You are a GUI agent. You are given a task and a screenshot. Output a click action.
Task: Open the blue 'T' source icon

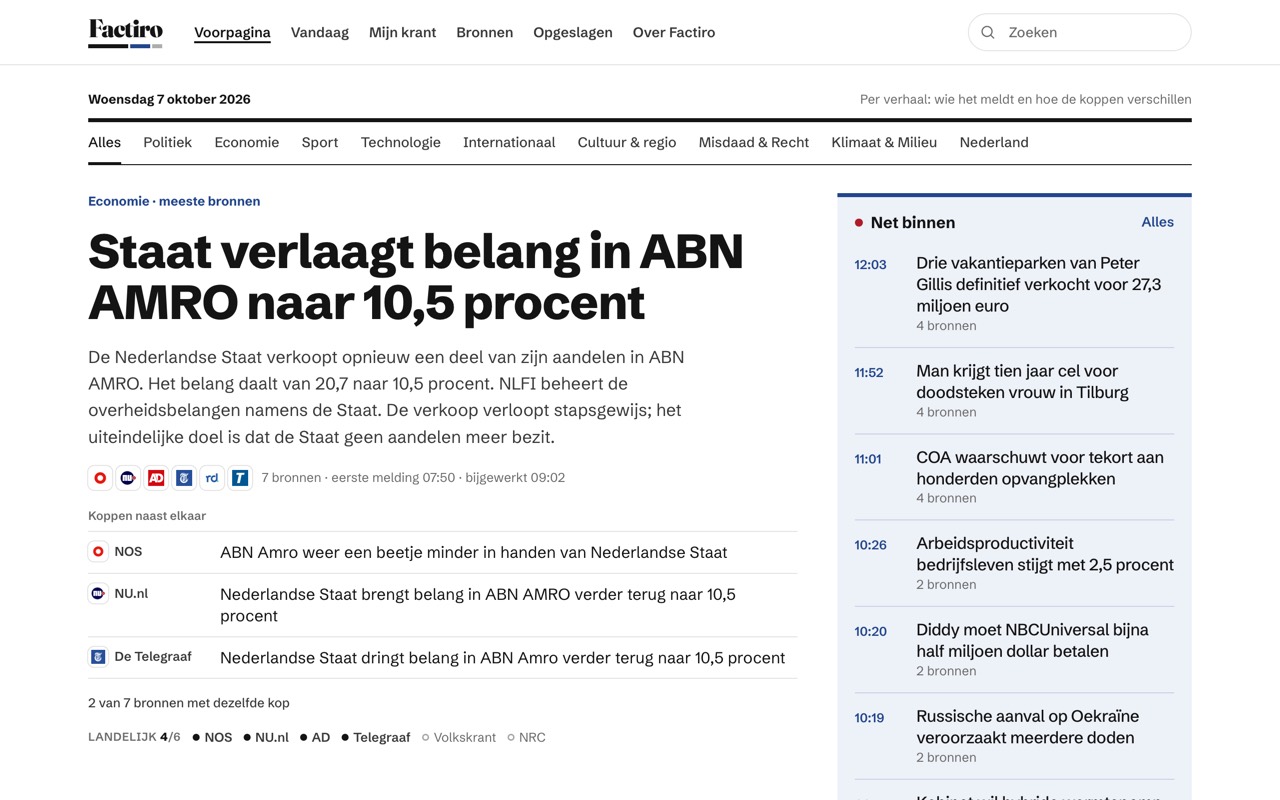240,478
